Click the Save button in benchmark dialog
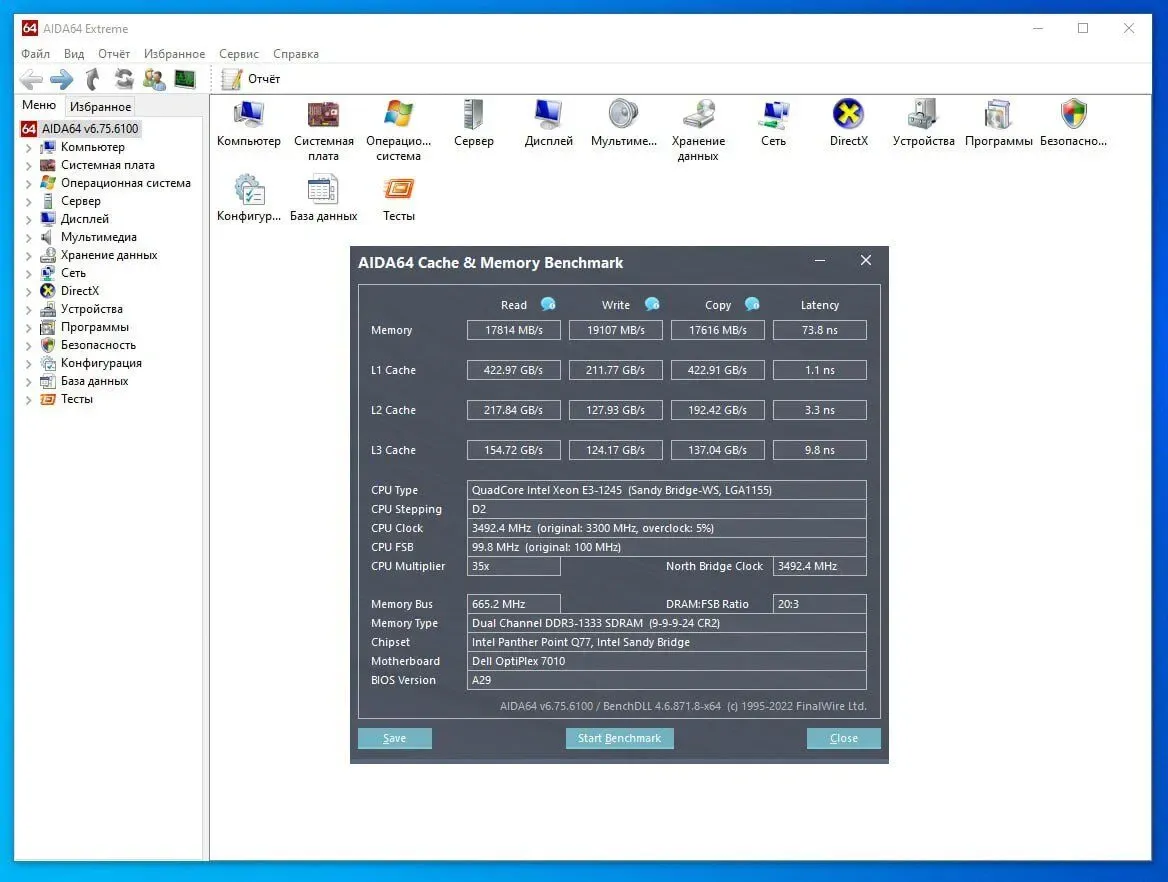1168x882 pixels. pyautogui.click(x=395, y=738)
